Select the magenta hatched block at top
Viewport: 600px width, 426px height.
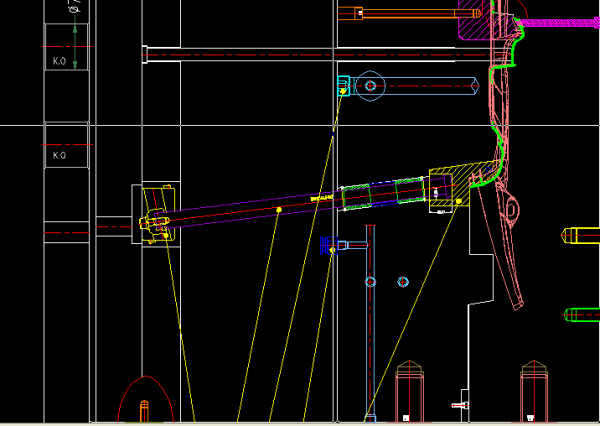point(475,20)
